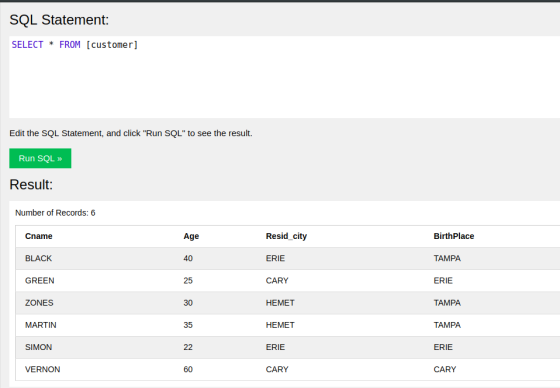
Task: Click the SELECT keyword in the editor
Action: [27, 45]
